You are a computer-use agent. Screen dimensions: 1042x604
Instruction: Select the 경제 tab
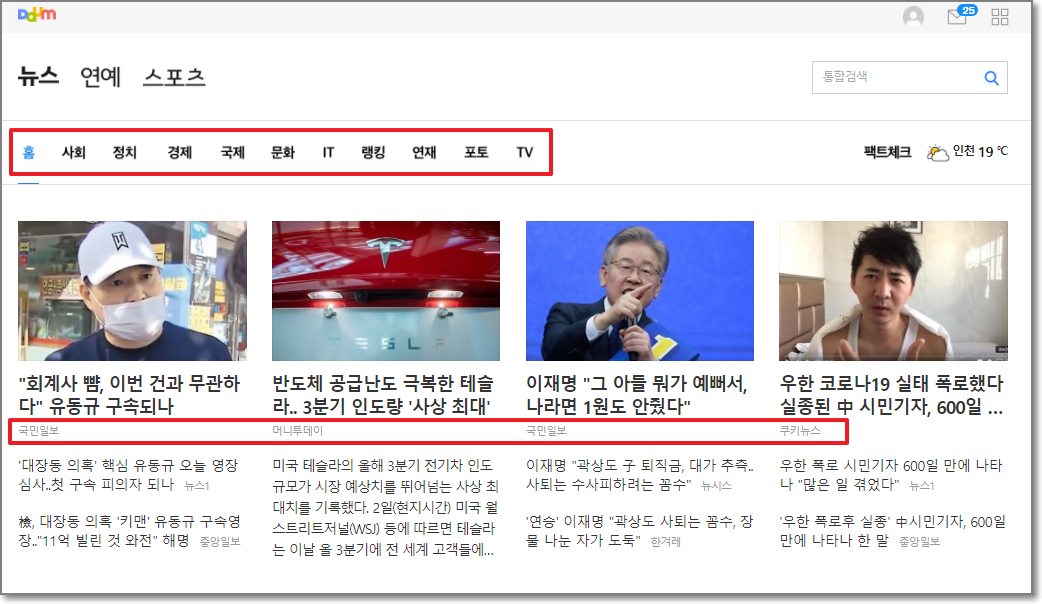click(179, 152)
